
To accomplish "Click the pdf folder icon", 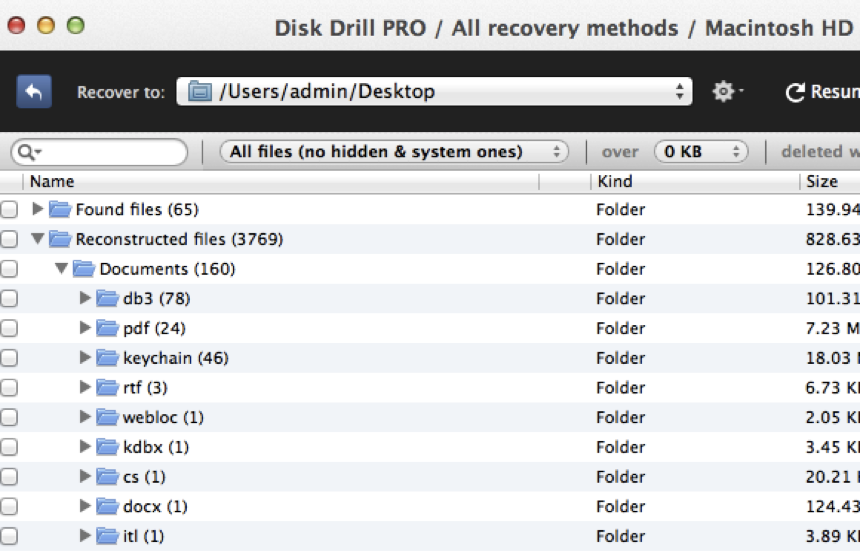I will [108, 328].
